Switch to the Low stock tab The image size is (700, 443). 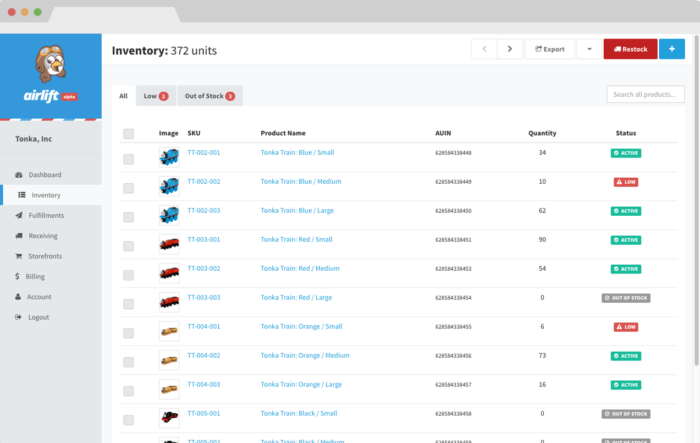tap(156, 96)
